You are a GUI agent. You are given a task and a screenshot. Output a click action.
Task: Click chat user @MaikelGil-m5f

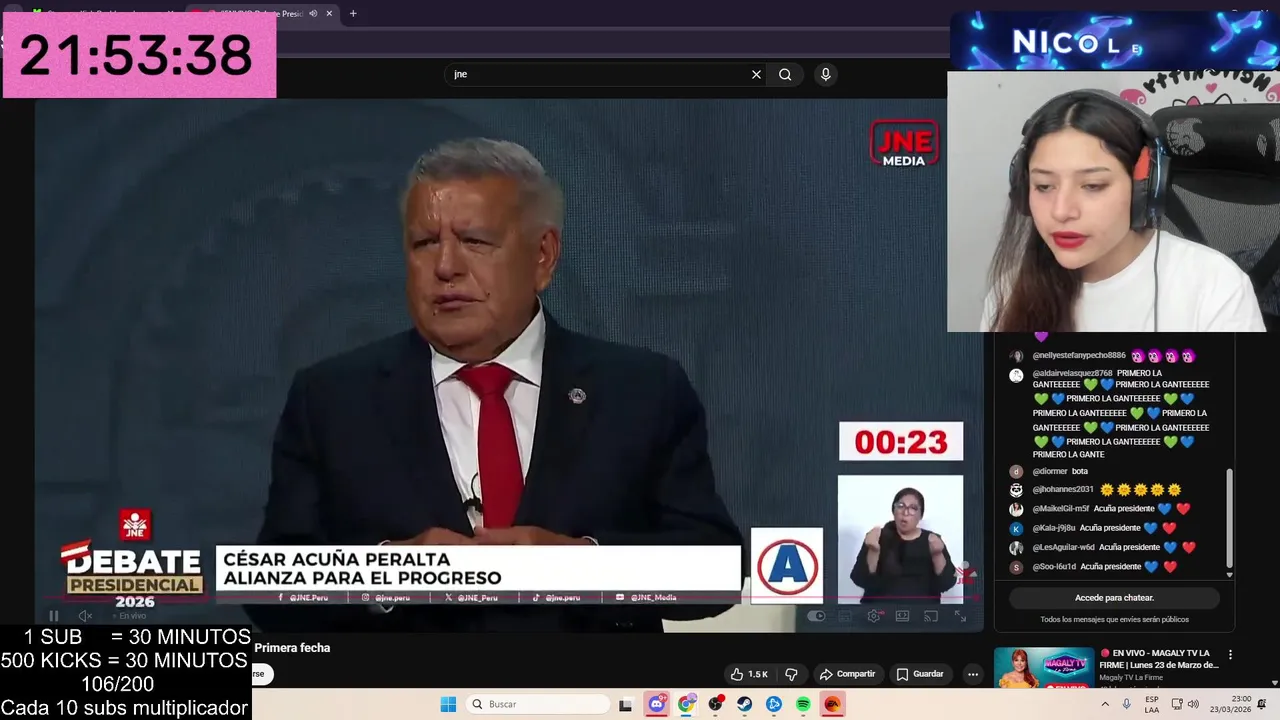point(1061,509)
